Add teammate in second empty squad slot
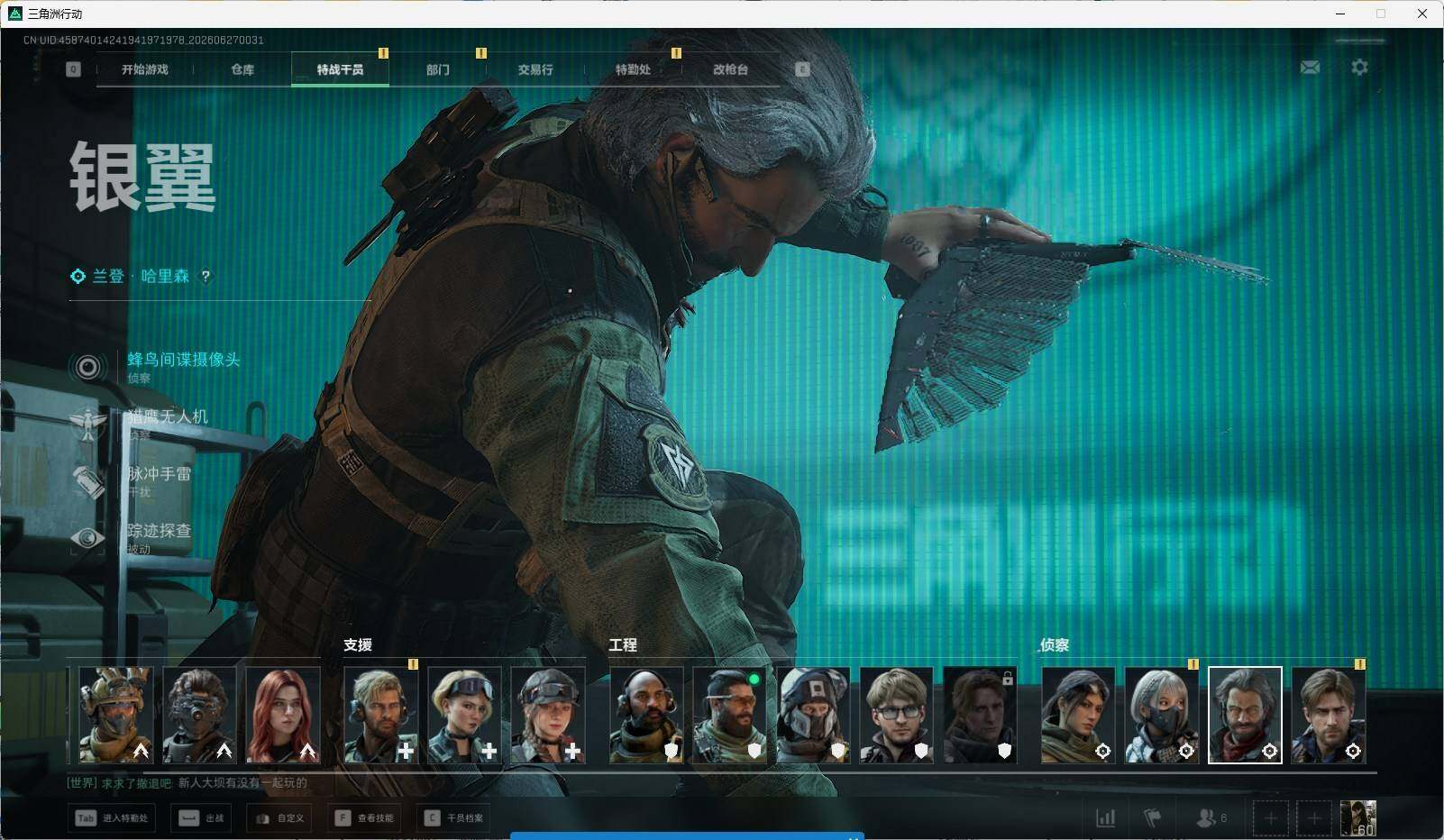 (x=1314, y=818)
